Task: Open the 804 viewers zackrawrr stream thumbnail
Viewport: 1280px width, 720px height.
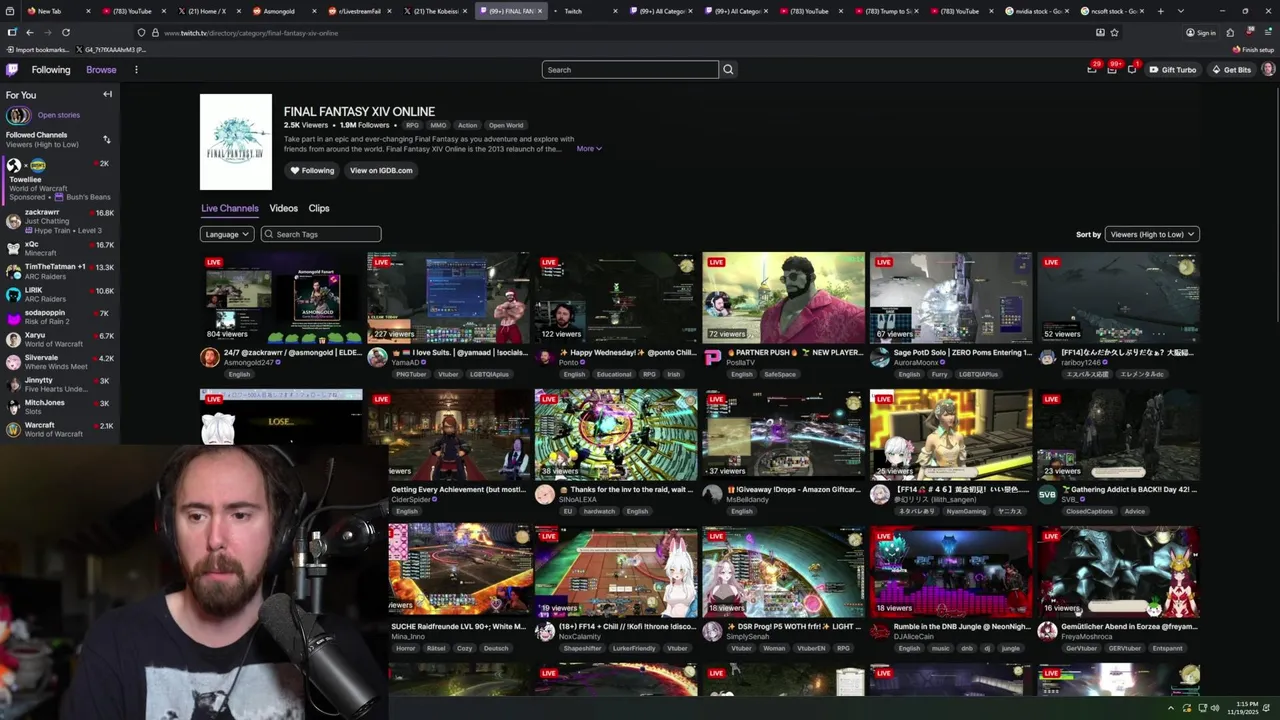Action: click(x=281, y=298)
